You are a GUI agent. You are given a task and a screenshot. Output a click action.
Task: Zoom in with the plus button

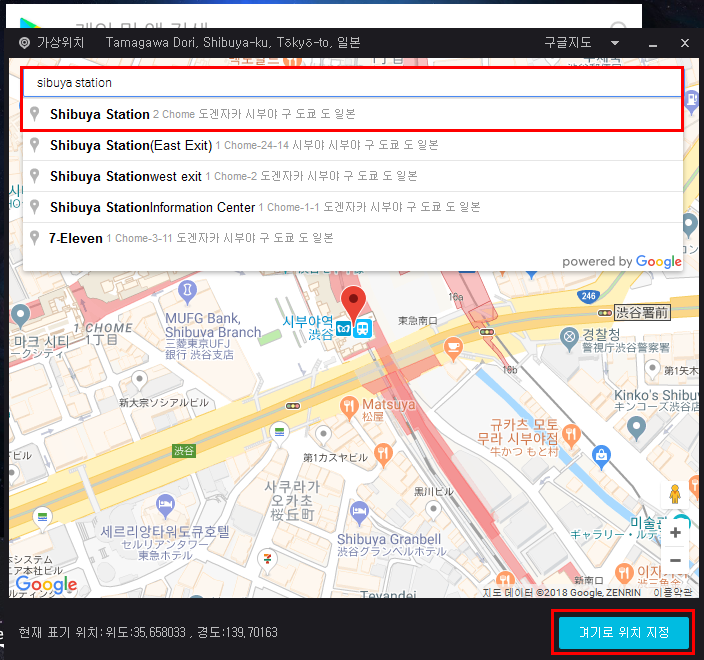pos(675,533)
